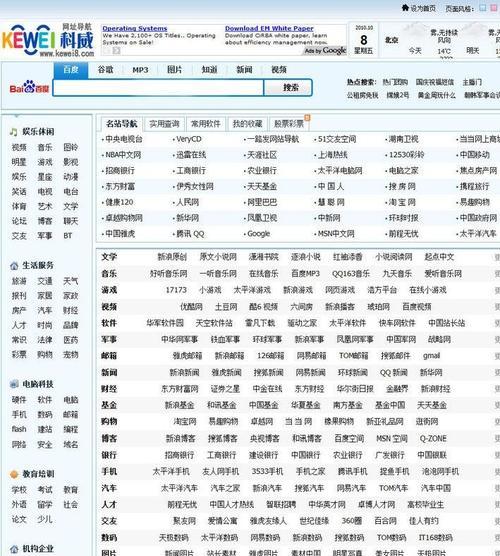Open the 360圈 link in the 交友 row
The width and height of the screenshot is (500, 556).
(x=351, y=521)
